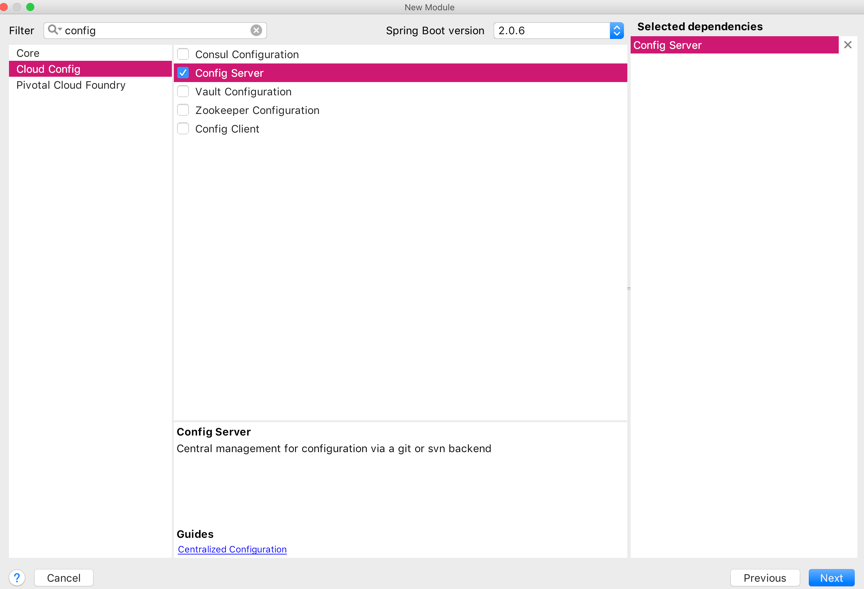Tick the Zookeeper Configuration checkbox
The height and width of the screenshot is (589, 864).
(183, 110)
